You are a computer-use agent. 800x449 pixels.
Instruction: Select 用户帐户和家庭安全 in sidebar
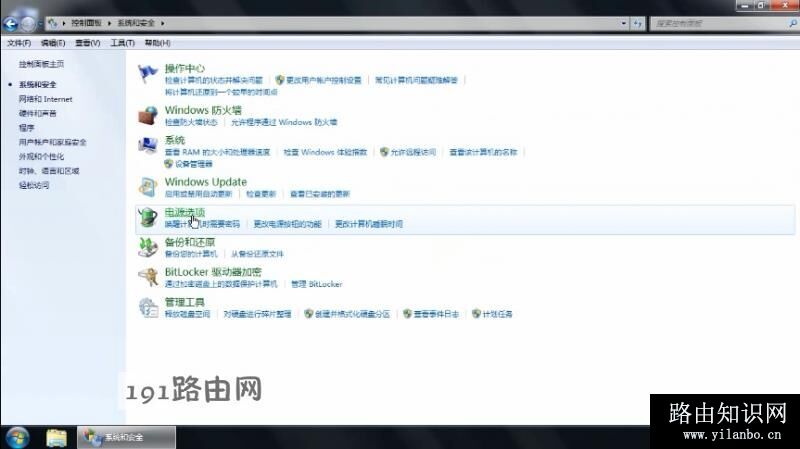tap(53, 142)
